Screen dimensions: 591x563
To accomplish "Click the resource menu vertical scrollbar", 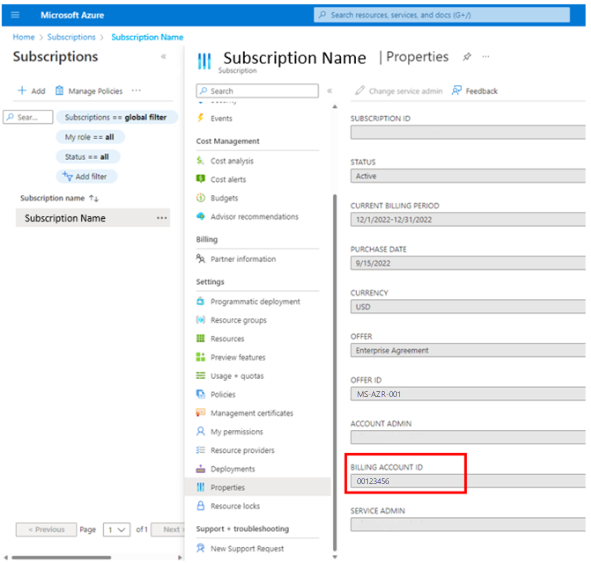I will click(x=335, y=372).
